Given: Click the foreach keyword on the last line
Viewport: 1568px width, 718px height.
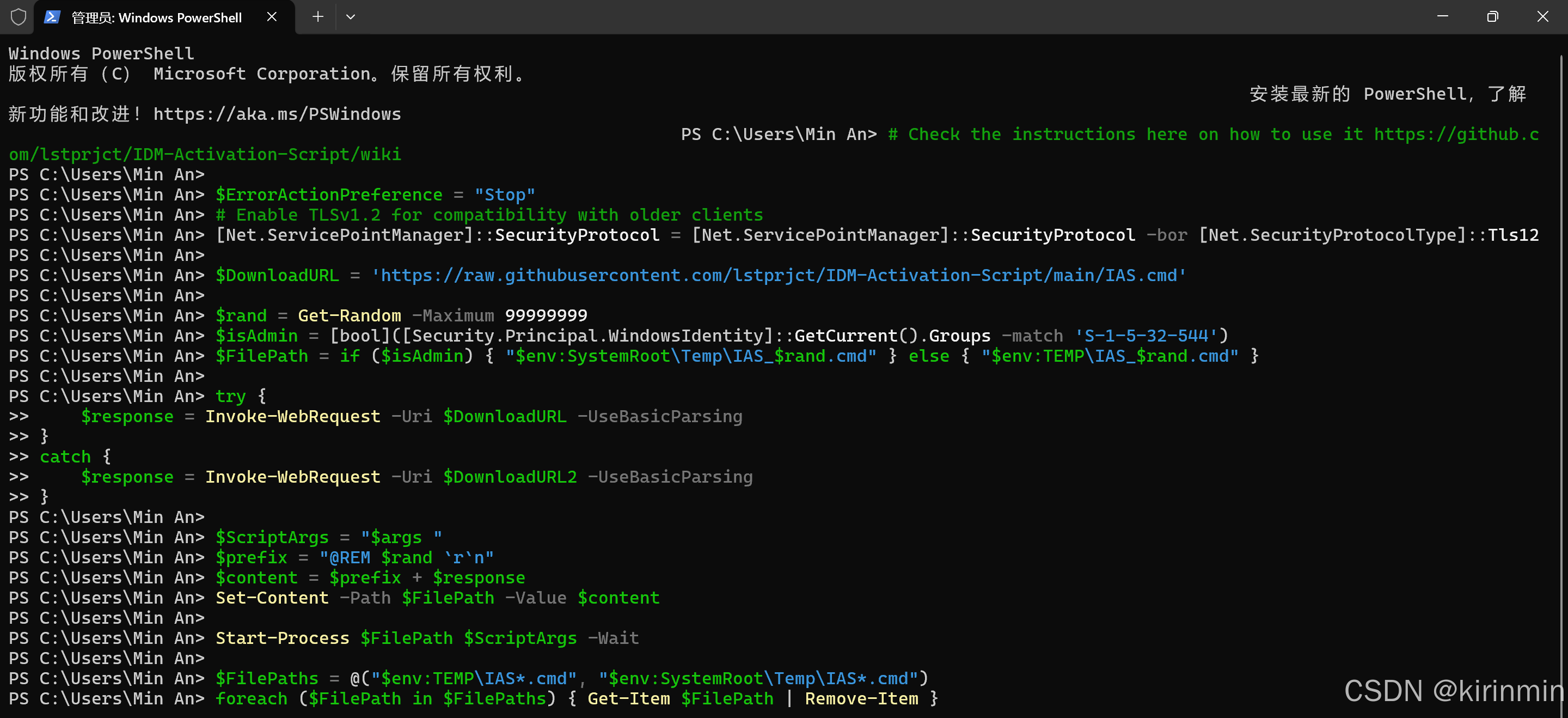Looking at the screenshot, I should pyautogui.click(x=252, y=698).
